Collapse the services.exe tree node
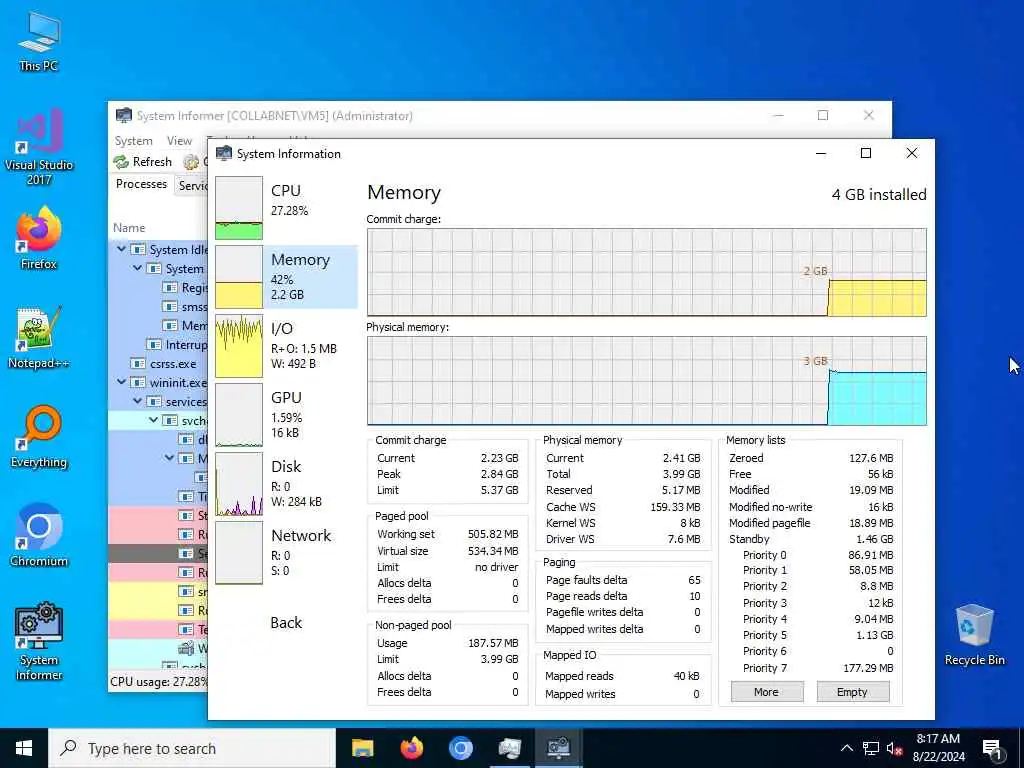Viewport: 1024px width, 768px height. [137, 400]
